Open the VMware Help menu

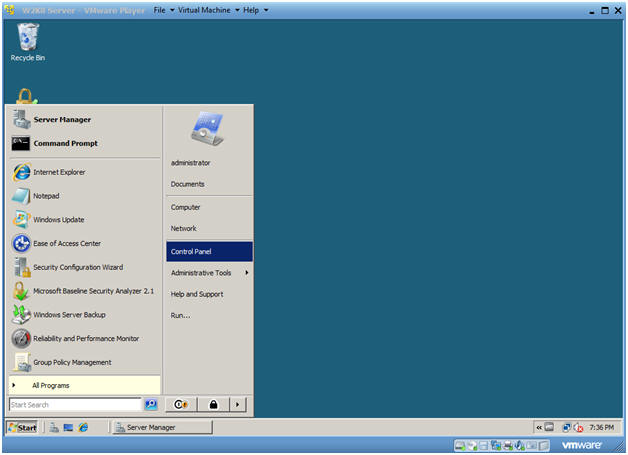coord(256,10)
